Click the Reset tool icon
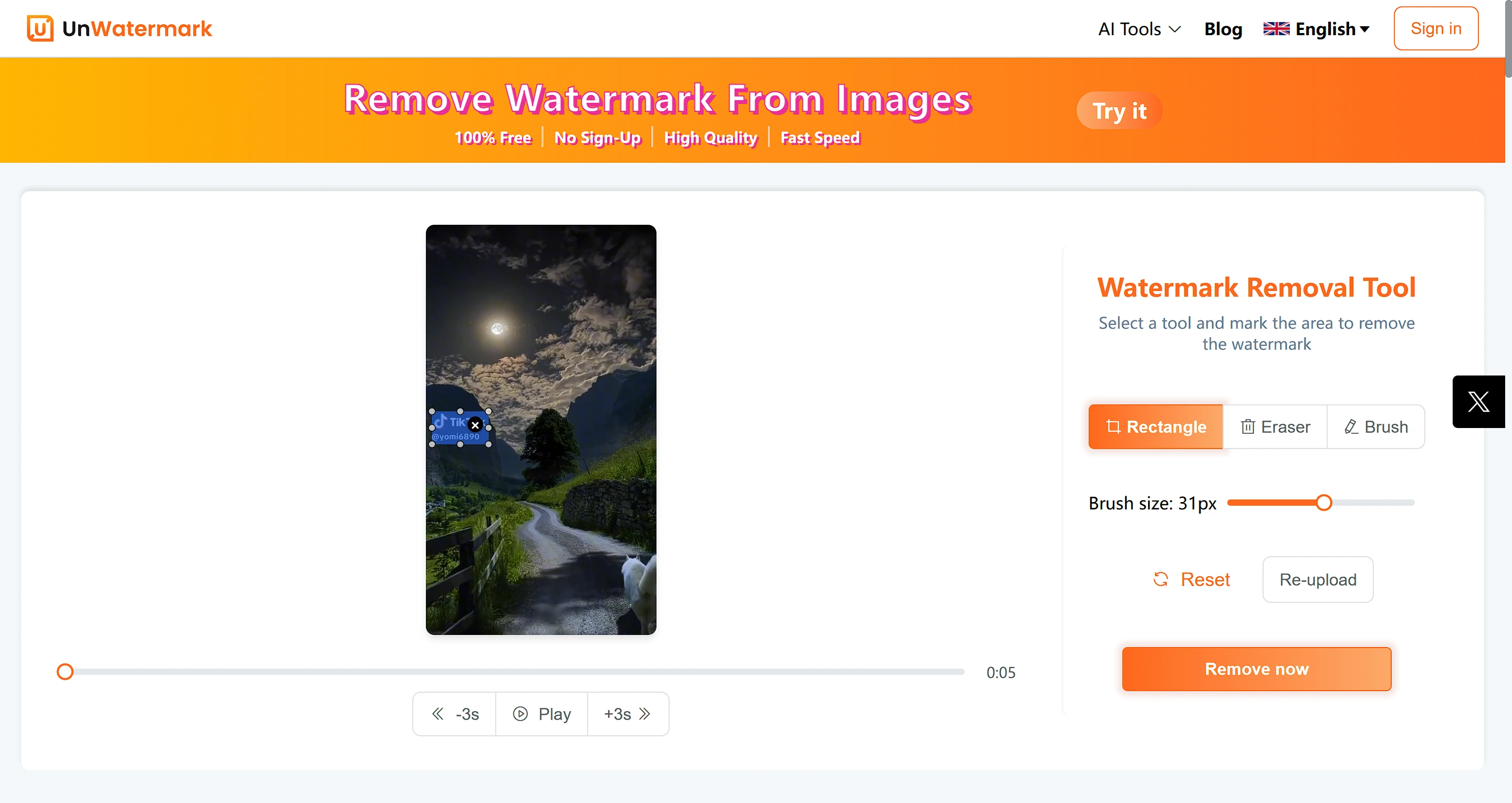This screenshot has width=1512, height=803. click(x=1161, y=579)
